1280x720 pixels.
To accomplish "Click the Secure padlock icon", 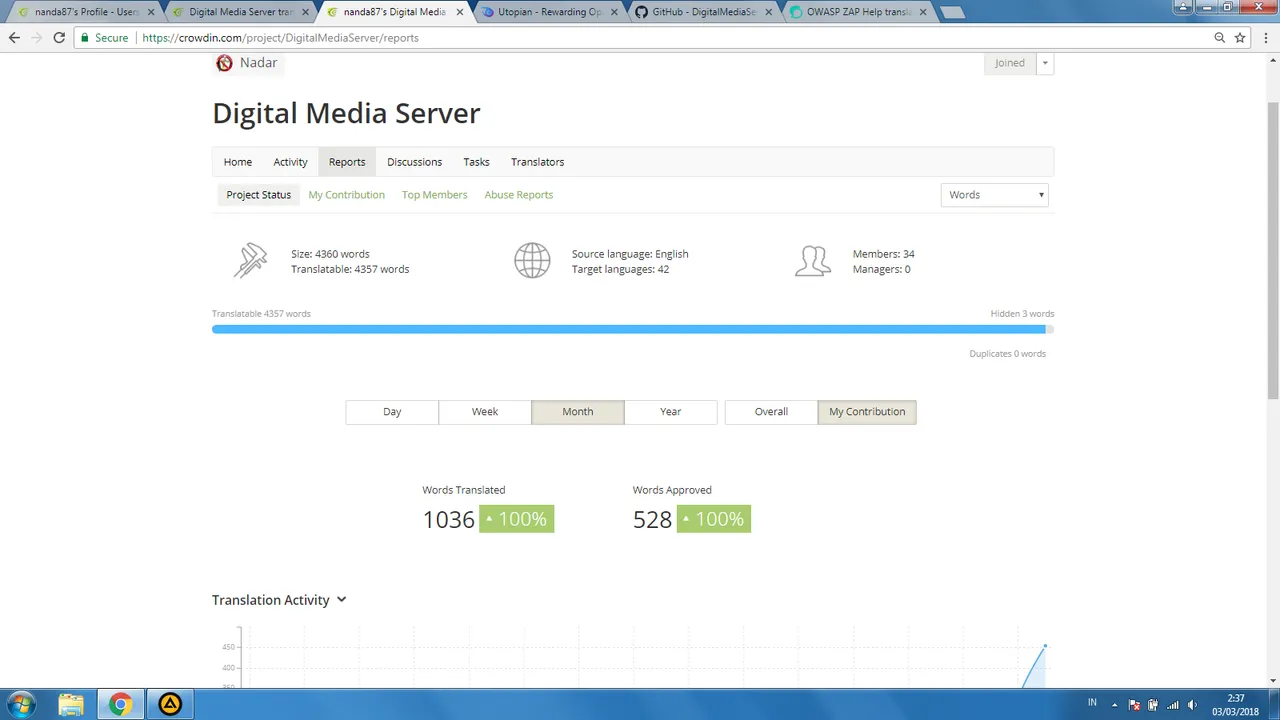I will [x=85, y=38].
